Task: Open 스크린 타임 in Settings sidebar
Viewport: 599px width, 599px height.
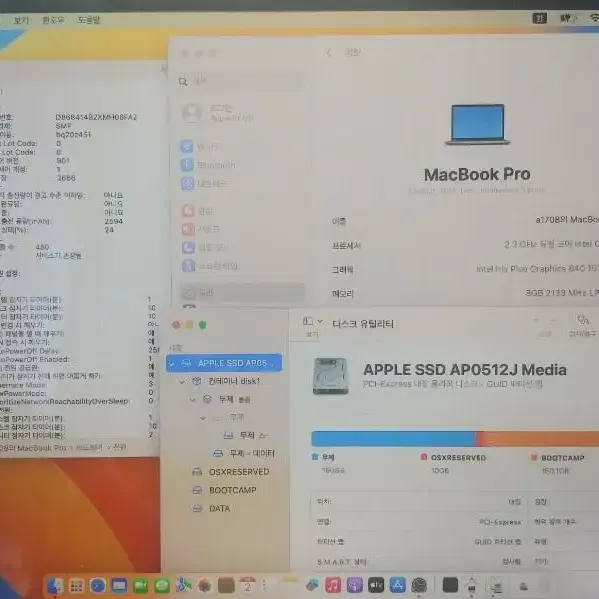Action: [209, 266]
